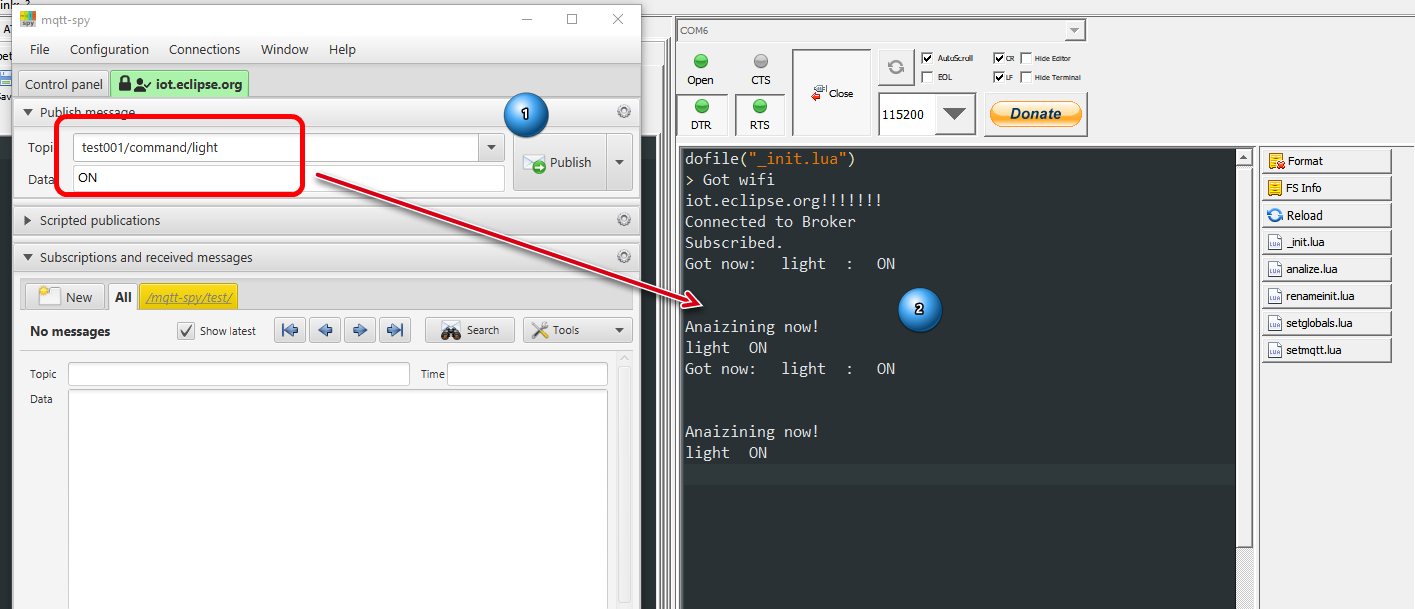This screenshot has height=609, width=1415.
Task: Click the FS Info button
Action: [1327, 187]
